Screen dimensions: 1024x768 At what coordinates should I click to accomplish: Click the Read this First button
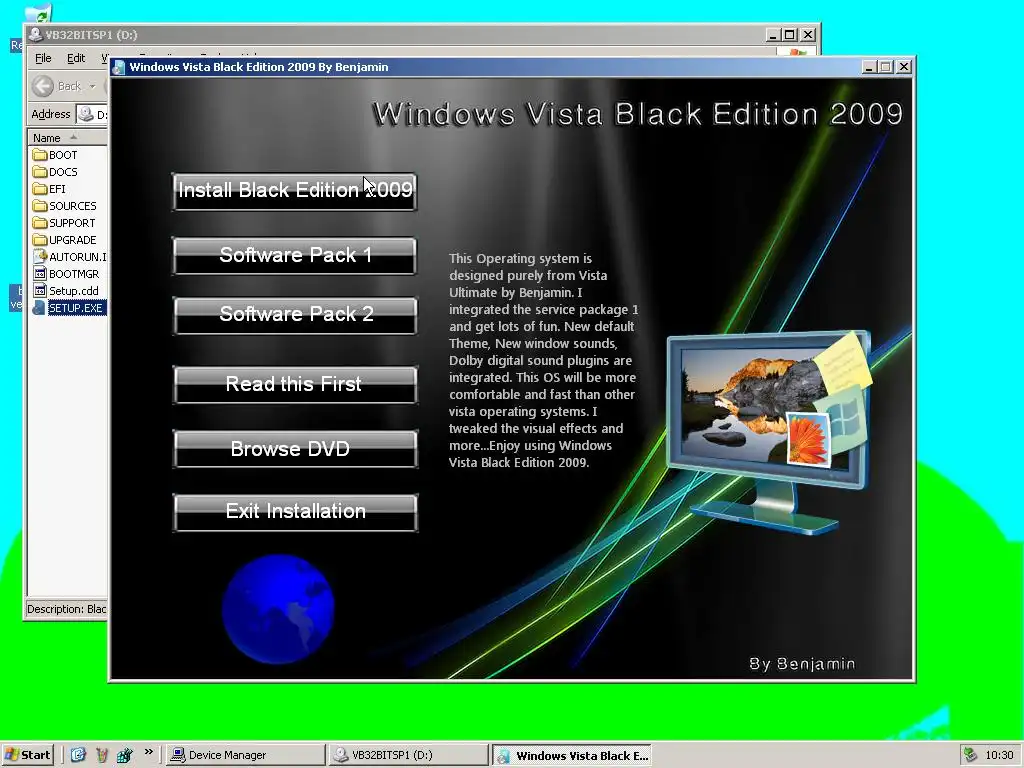pyautogui.click(x=295, y=384)
